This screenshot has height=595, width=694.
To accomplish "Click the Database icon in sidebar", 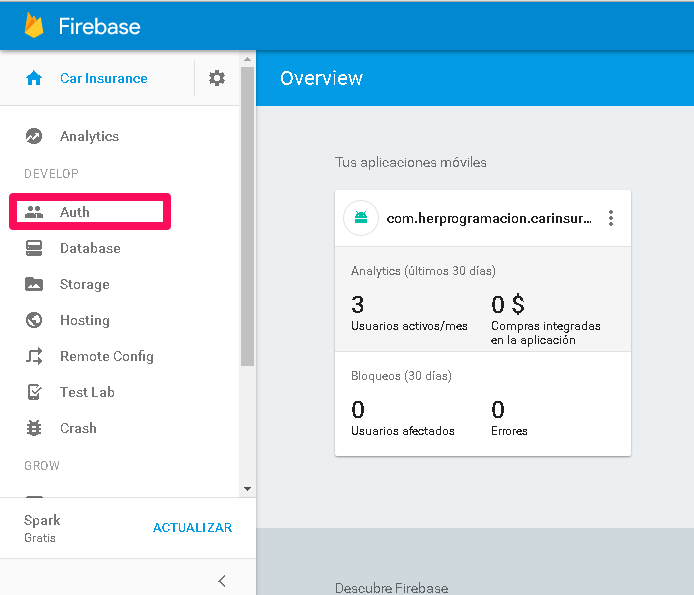I will click(34, 248).
